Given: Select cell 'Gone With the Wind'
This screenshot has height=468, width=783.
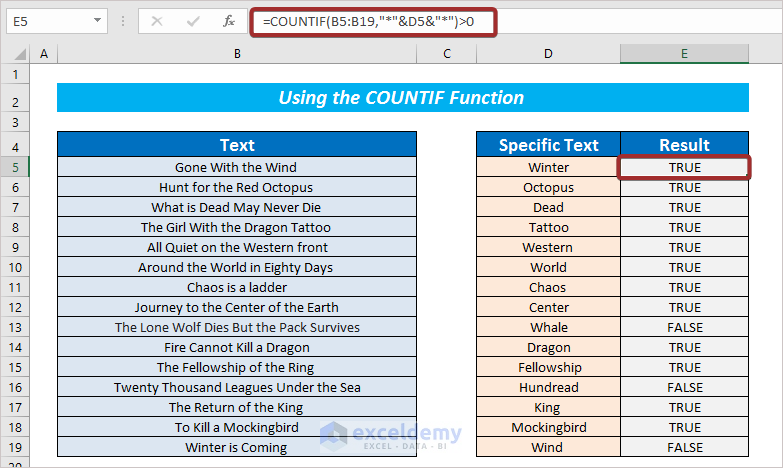Looking at the screenshot, I should pos(237,167).
